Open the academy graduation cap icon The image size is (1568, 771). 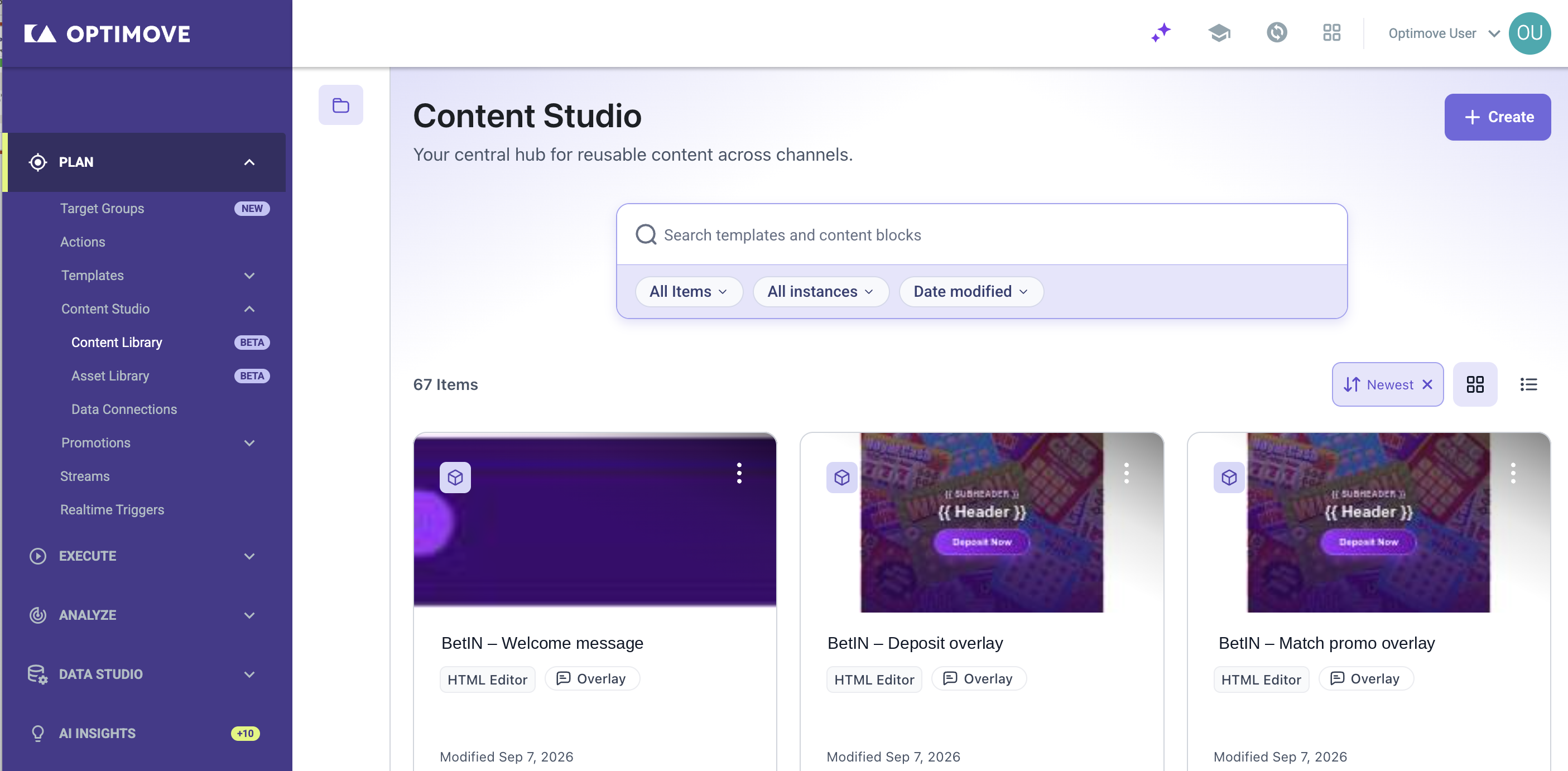[1219, 33]
